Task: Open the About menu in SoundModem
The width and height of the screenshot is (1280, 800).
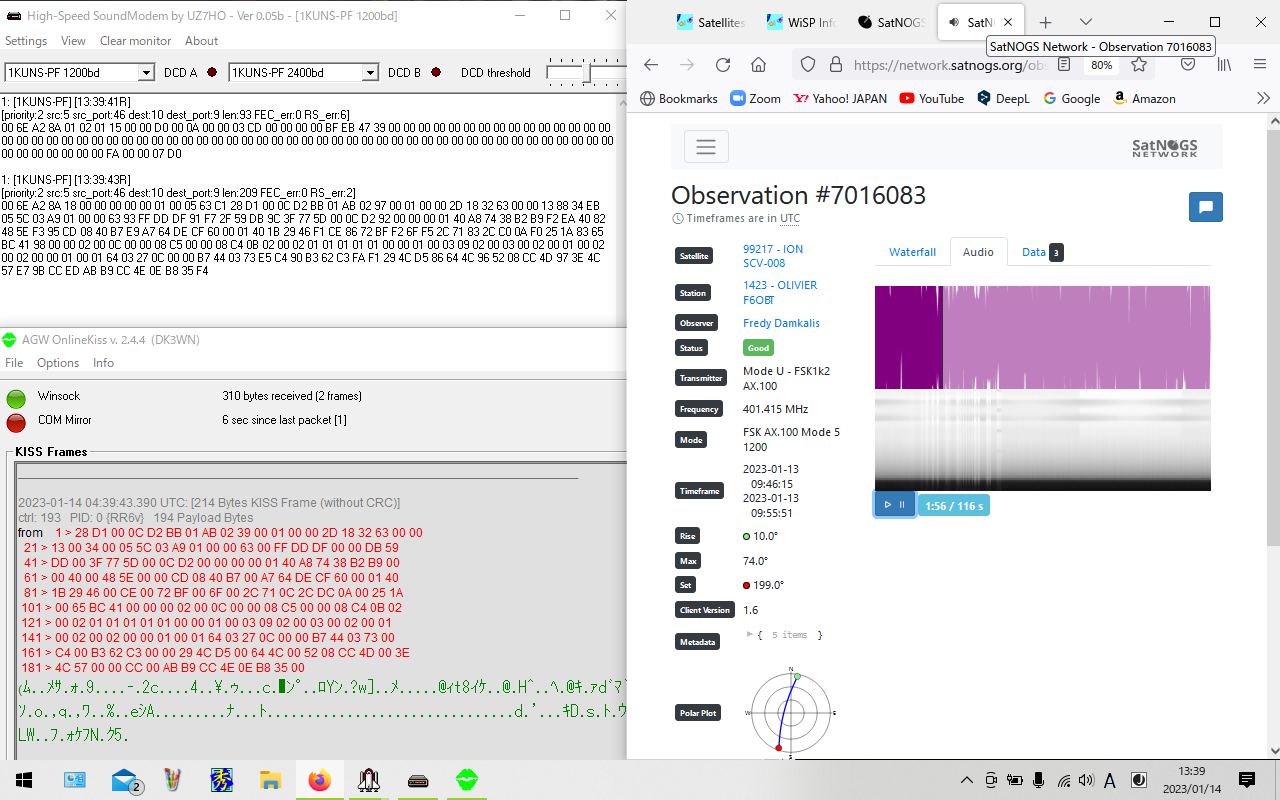Action: pos(201,41)
